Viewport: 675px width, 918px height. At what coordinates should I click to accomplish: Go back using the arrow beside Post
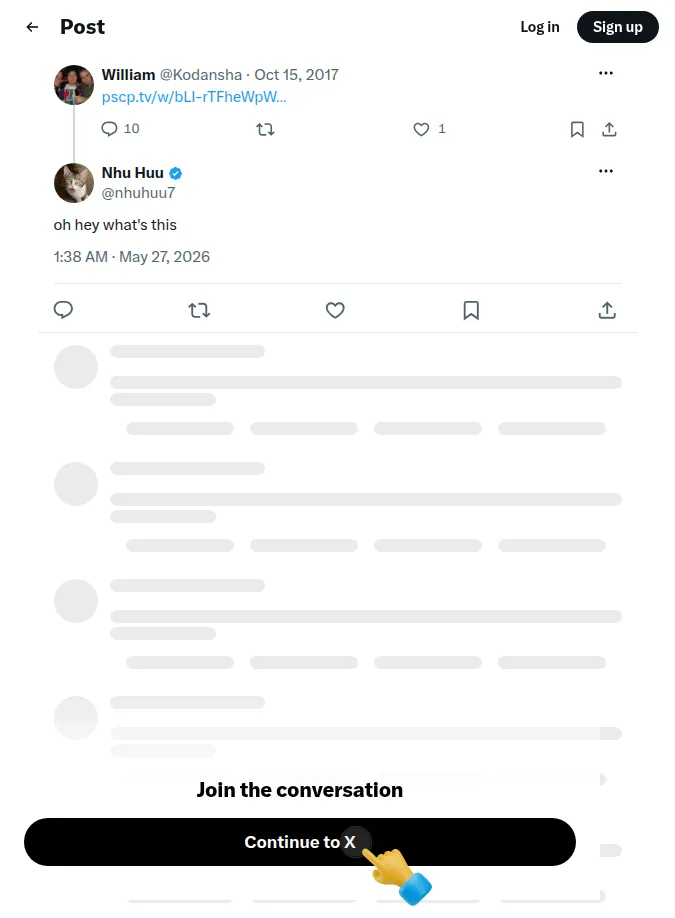coord(32,27)
